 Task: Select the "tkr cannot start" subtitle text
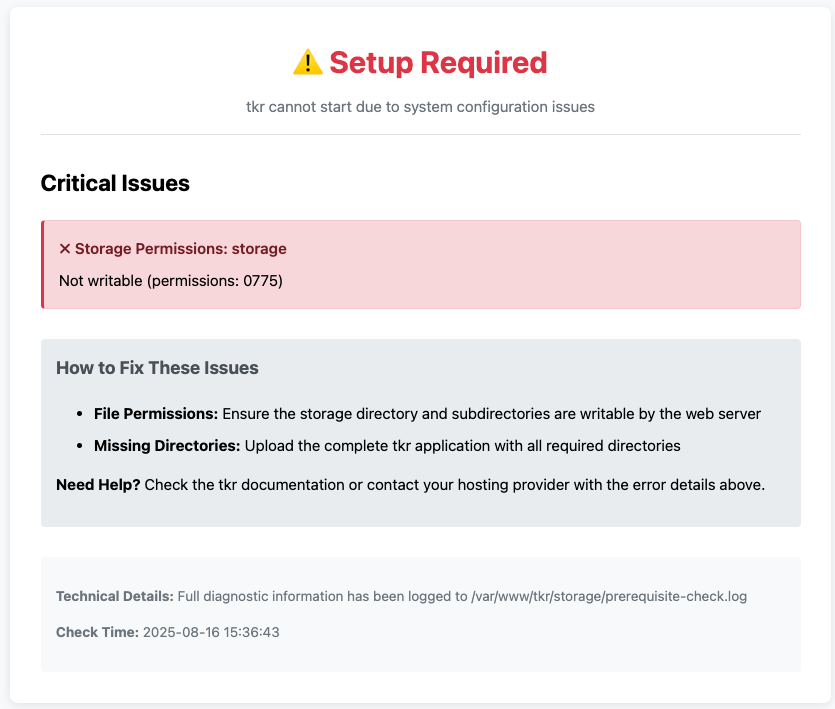(x=420, y=106)
